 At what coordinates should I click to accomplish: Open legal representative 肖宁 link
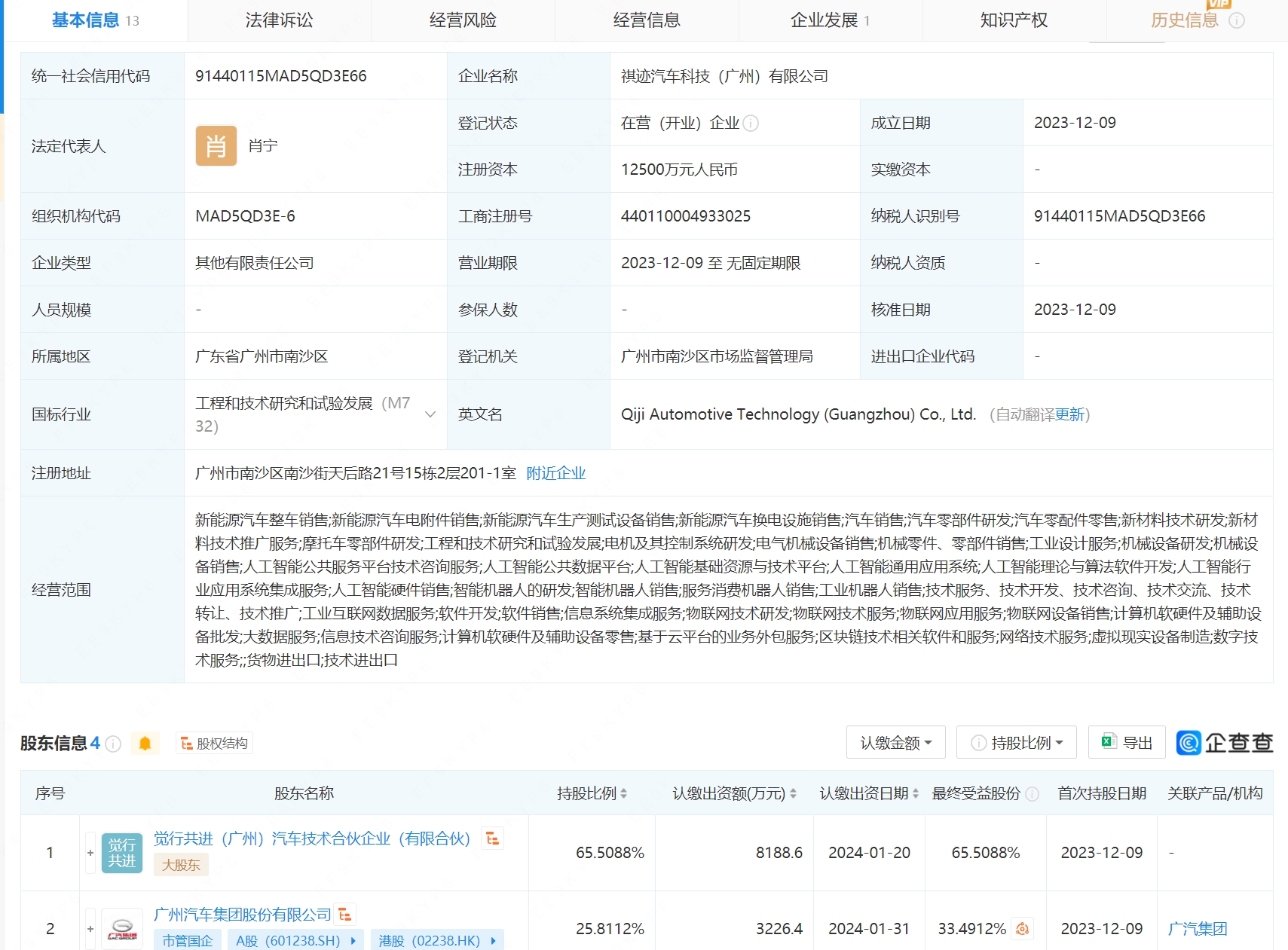pos(263,145)
